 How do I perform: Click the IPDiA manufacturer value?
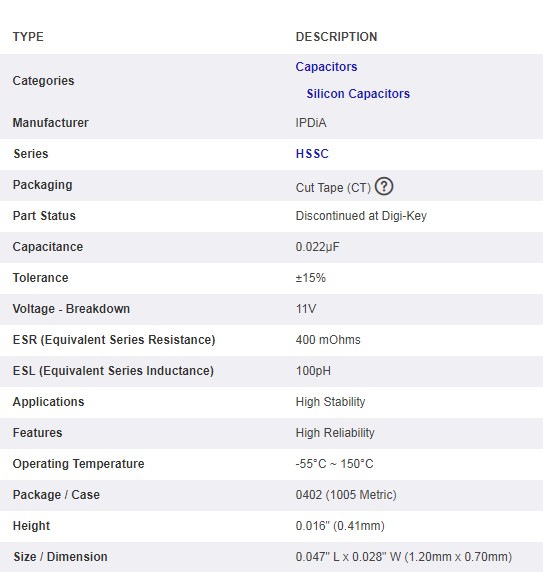311,123
